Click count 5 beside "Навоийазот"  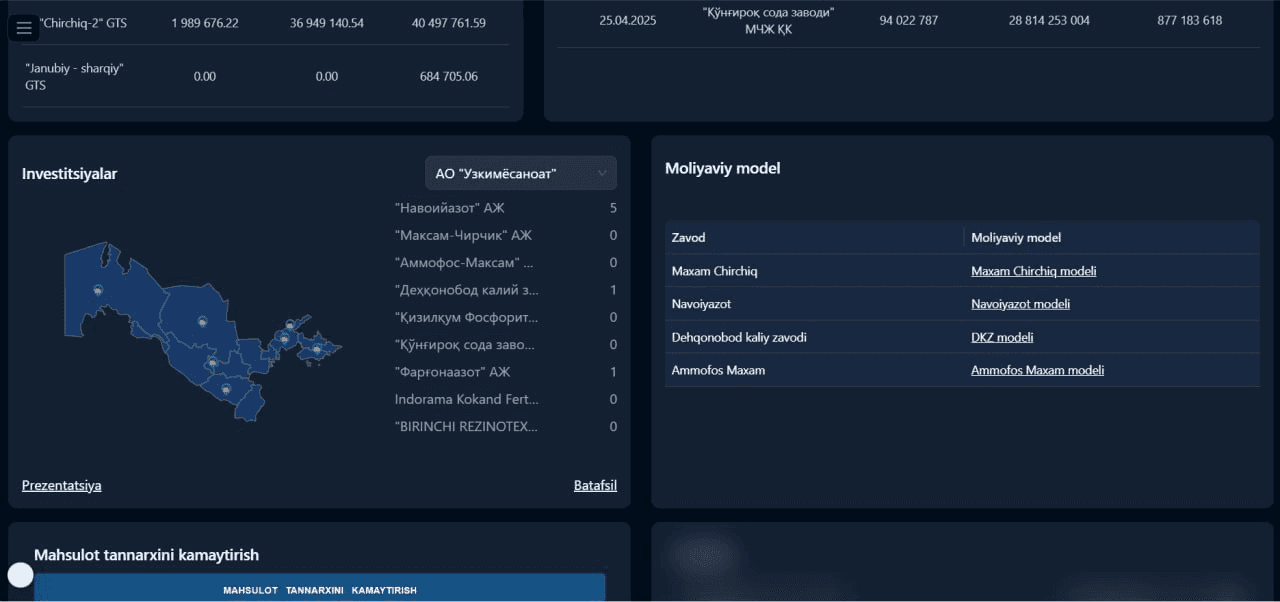click(x=613, y=208)
